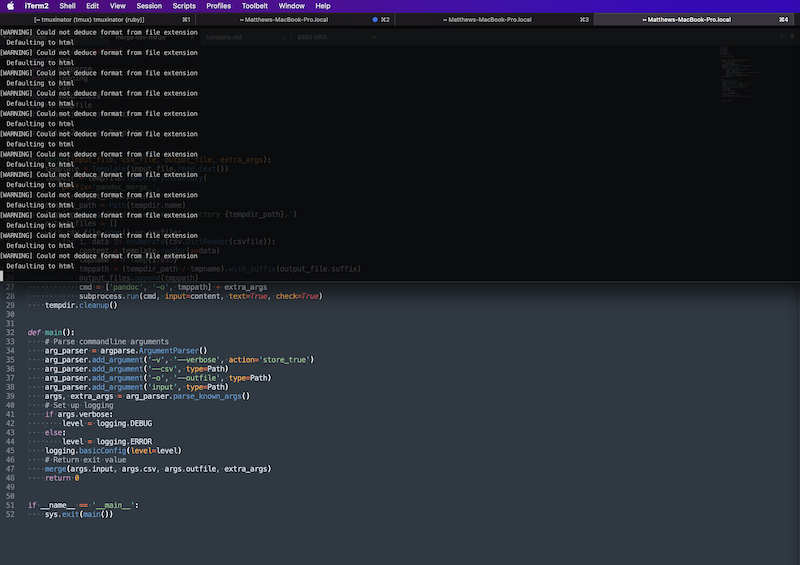Screen dimensions: 800x565
Task: Open the Edit menu
Action: point(92,6)
